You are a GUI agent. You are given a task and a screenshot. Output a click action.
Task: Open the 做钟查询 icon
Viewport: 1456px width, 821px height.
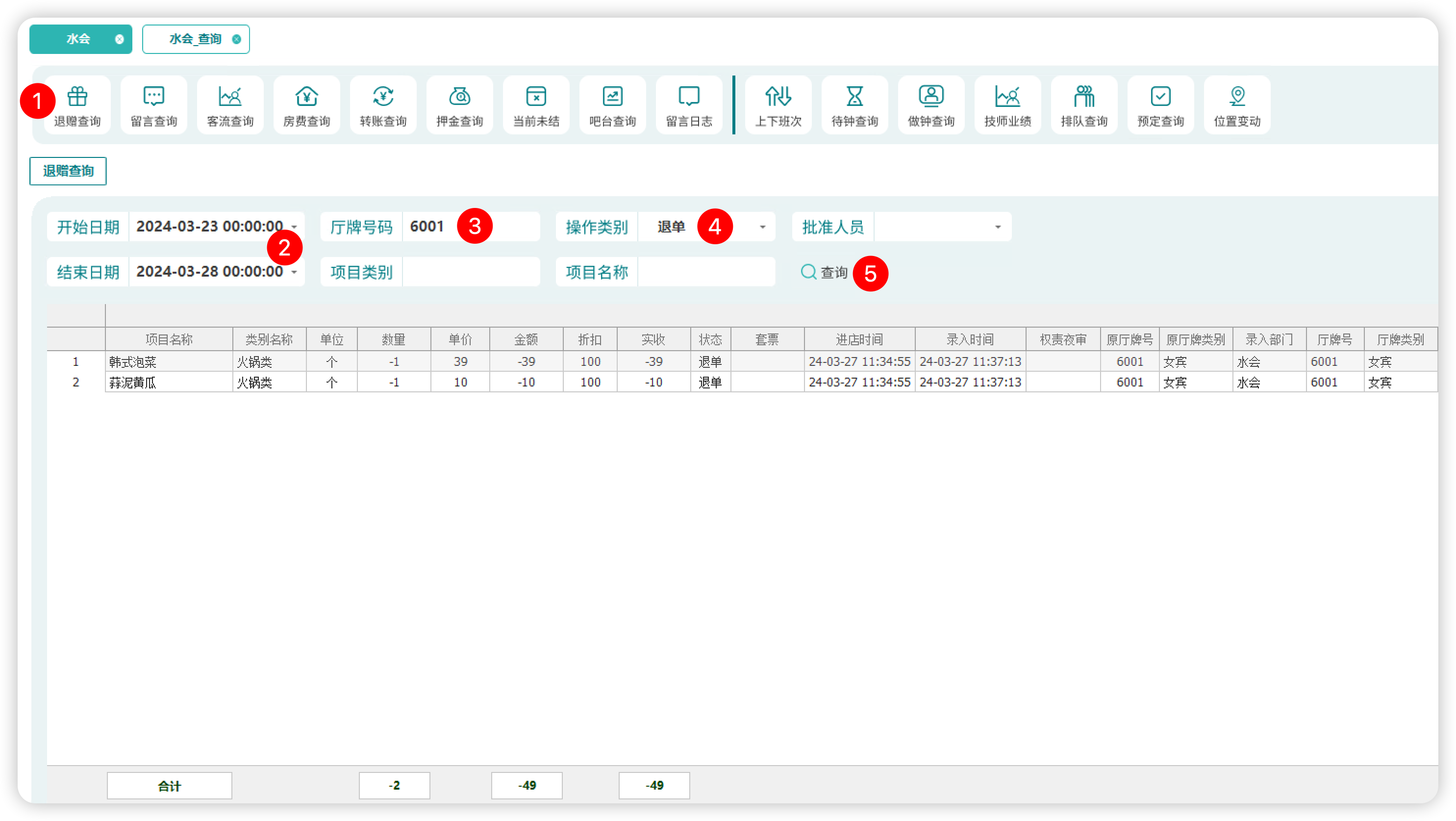(931, 106)
